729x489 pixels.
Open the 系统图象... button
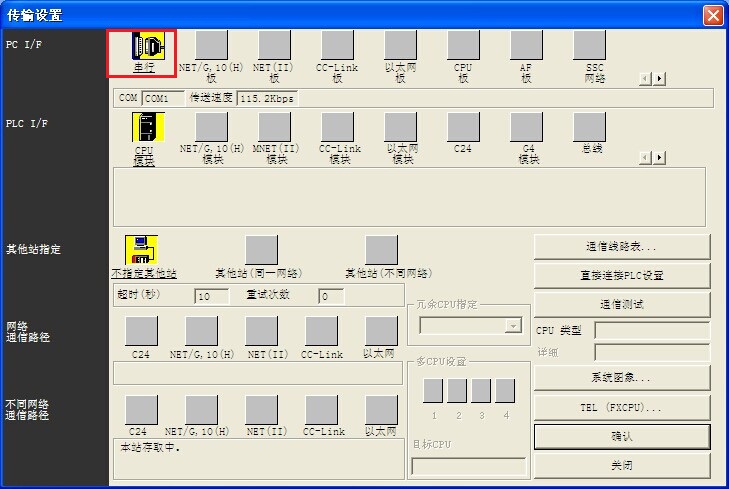[622, 377]
